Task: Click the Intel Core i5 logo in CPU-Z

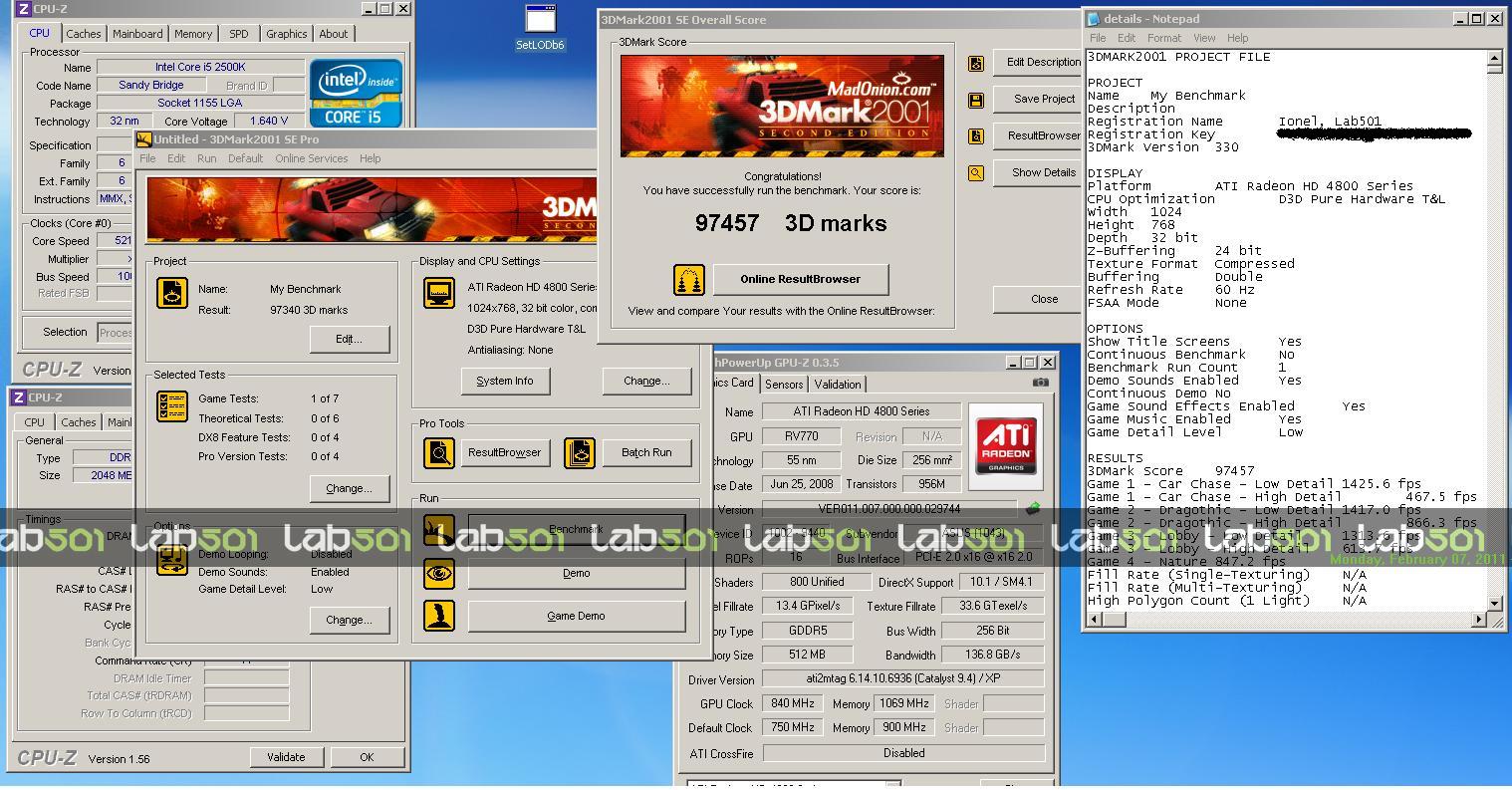Action: tap(356, 93)
